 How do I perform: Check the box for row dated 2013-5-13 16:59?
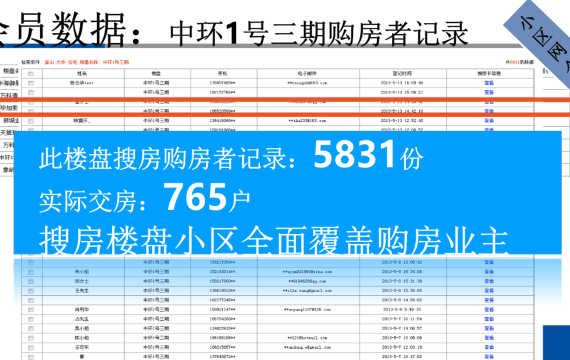click(31, 83)
